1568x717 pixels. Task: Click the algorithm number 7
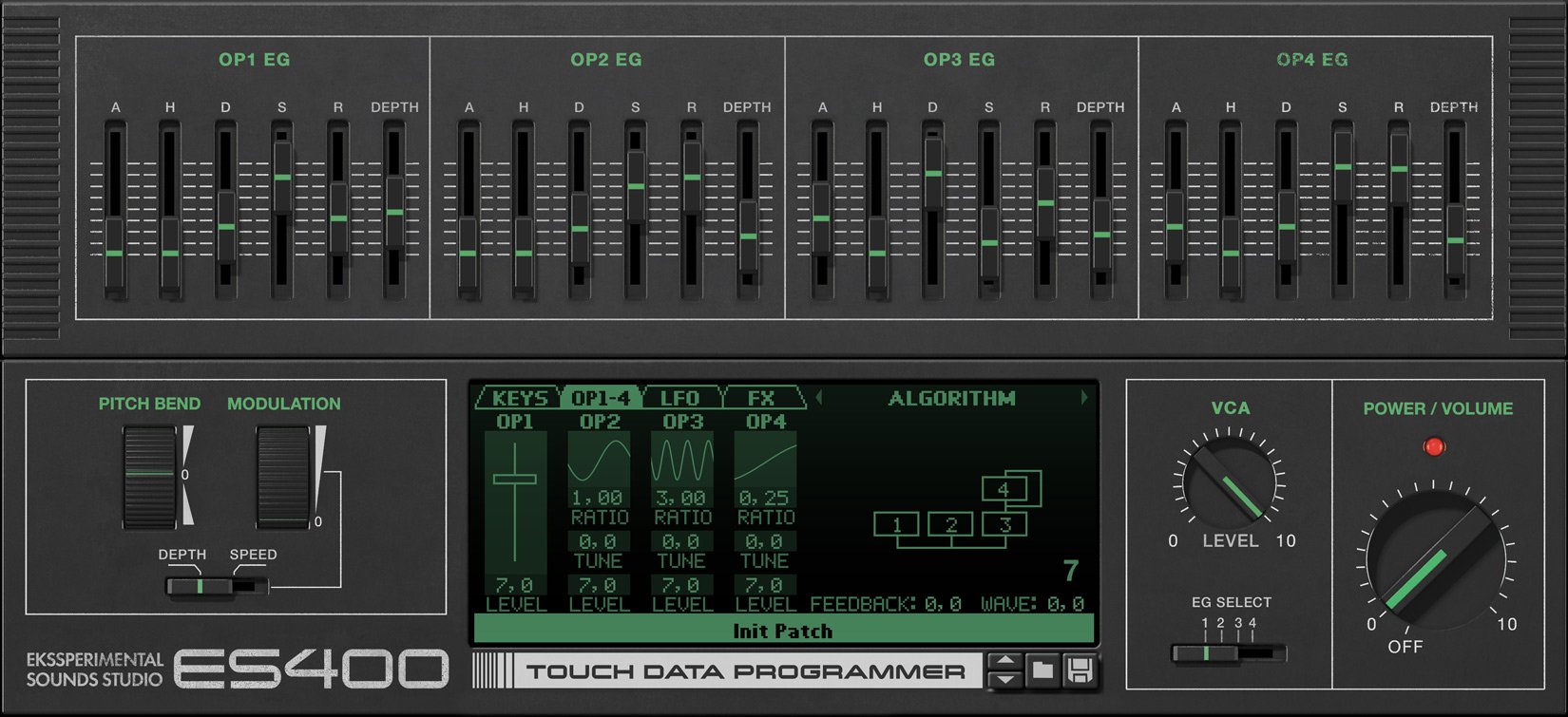tap(1071, 570)
